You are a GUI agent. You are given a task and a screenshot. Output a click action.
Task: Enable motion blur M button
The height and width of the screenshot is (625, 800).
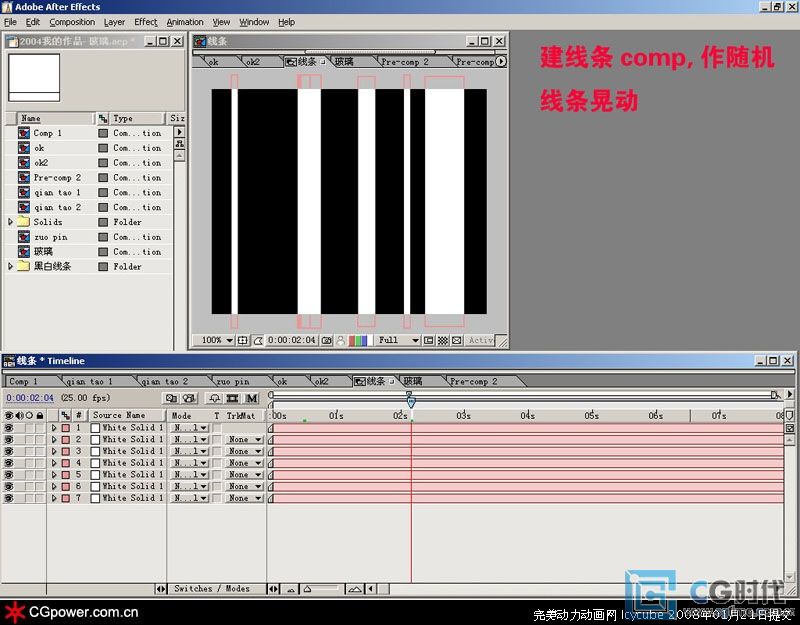point(252,398)
